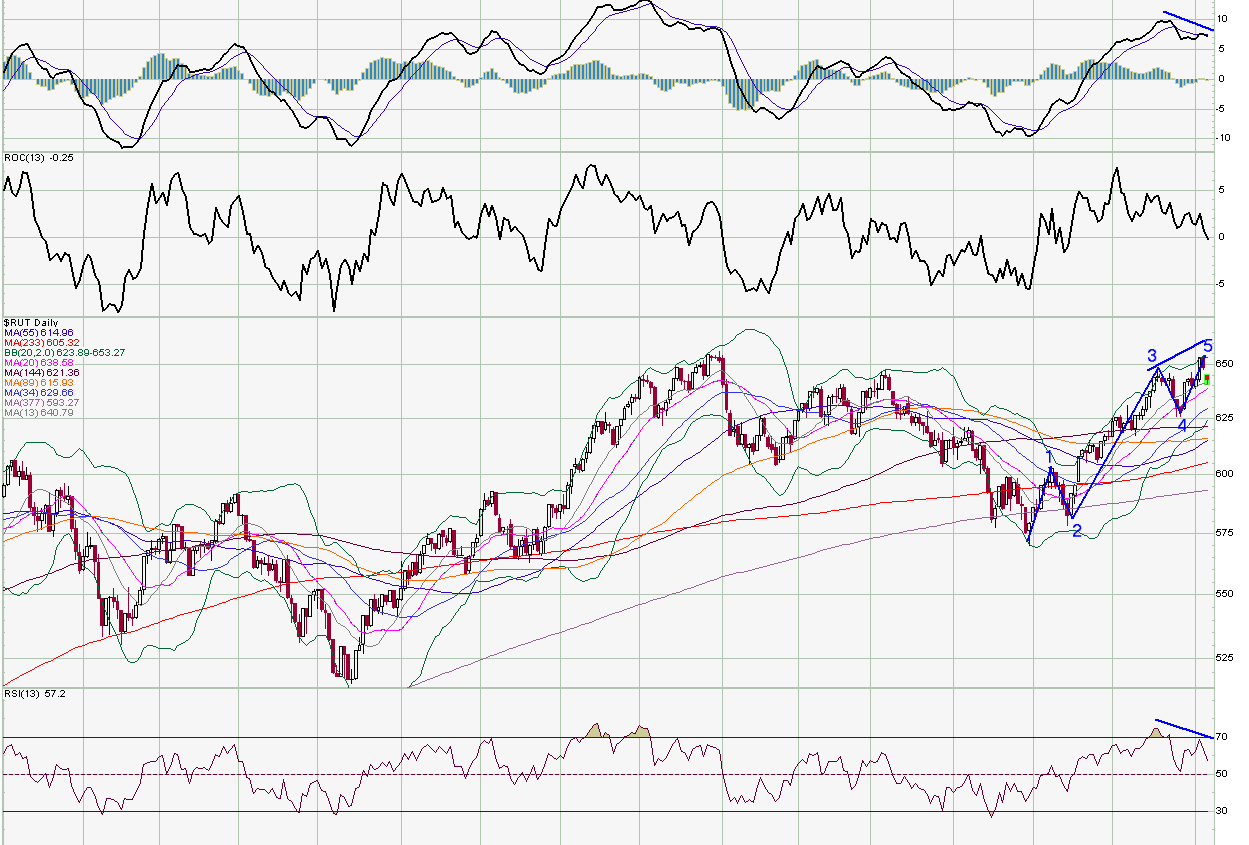Select the red "MA(233) 605.32" legend entry

(41, 342)
